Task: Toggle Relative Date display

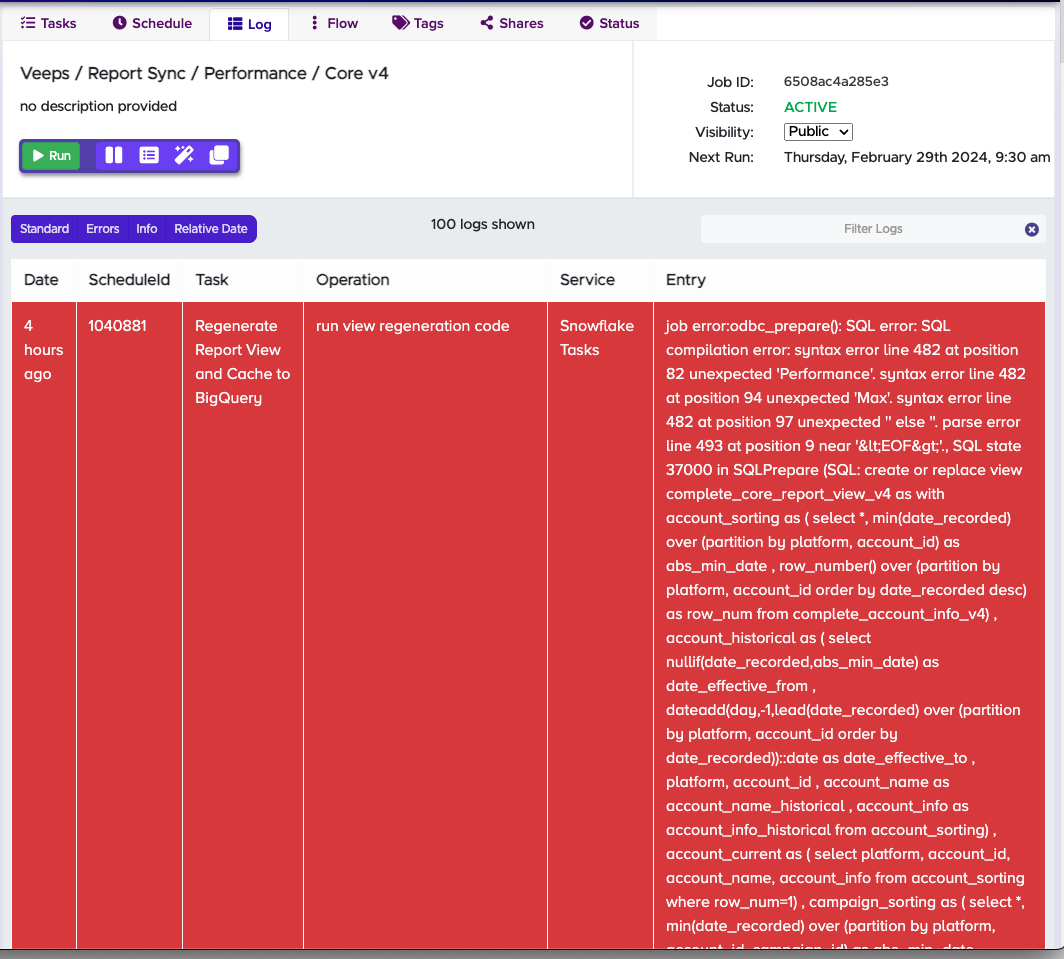Action: tap(211, 229)
